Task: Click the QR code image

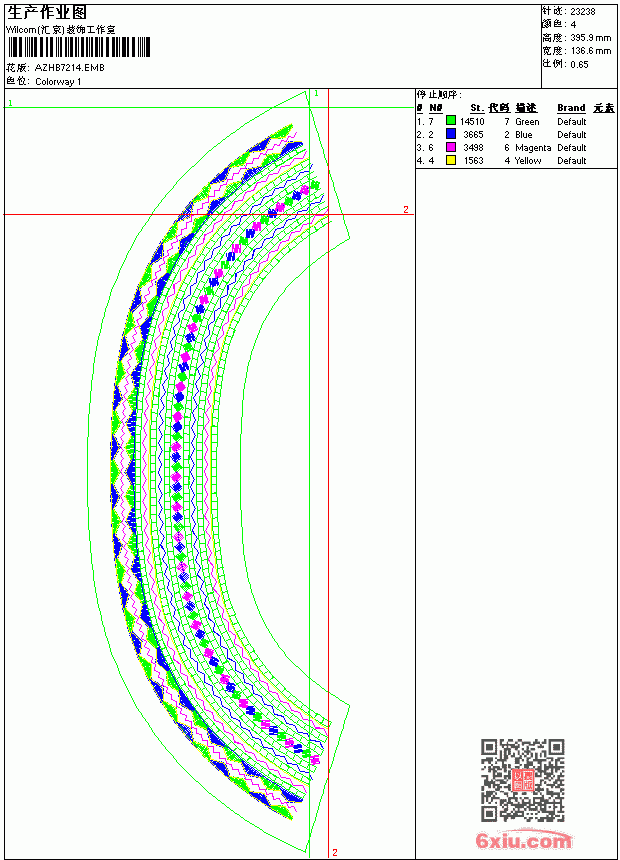Action: click(523, 780)
